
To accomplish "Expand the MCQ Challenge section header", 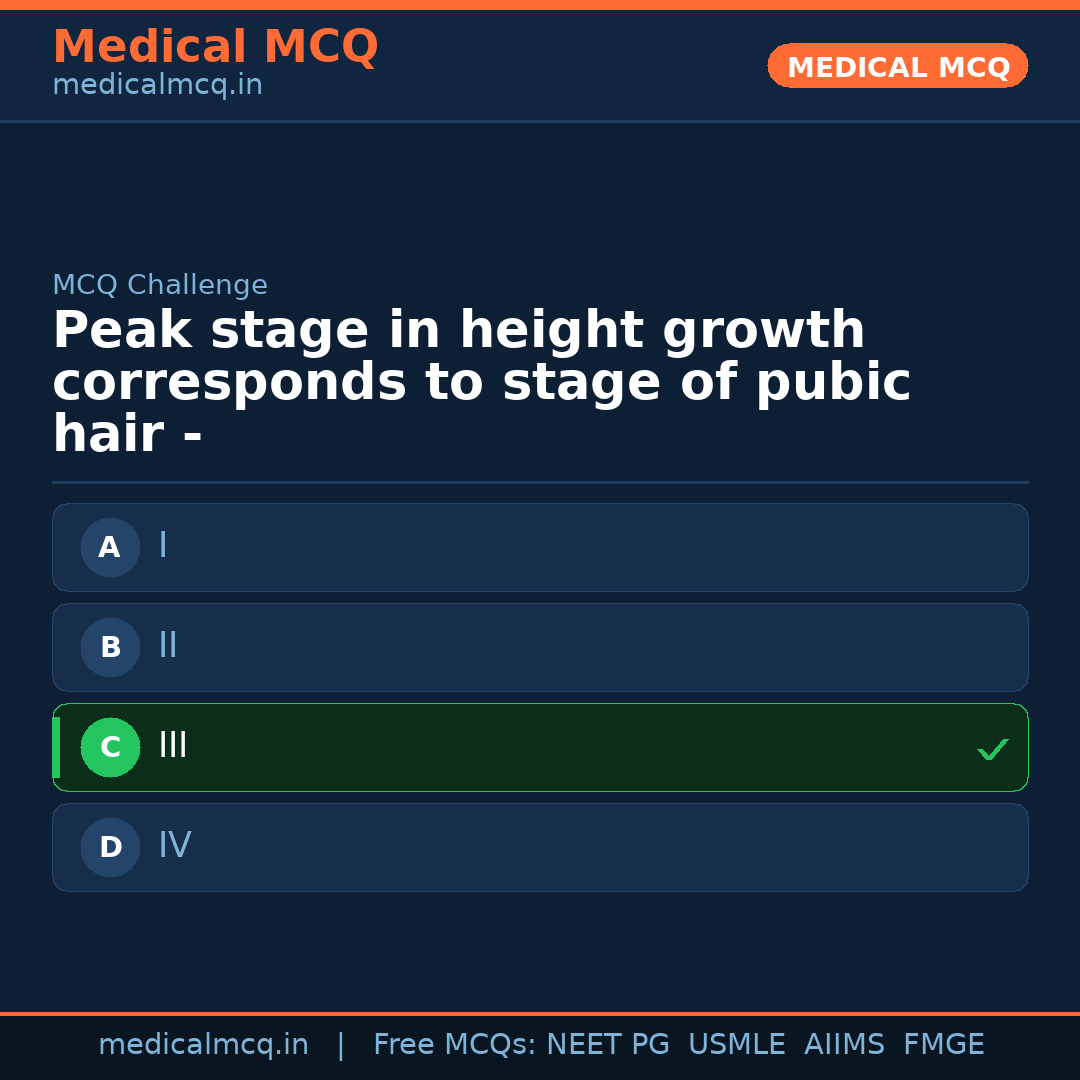I will pyautogui.click(x=160, y=284).
